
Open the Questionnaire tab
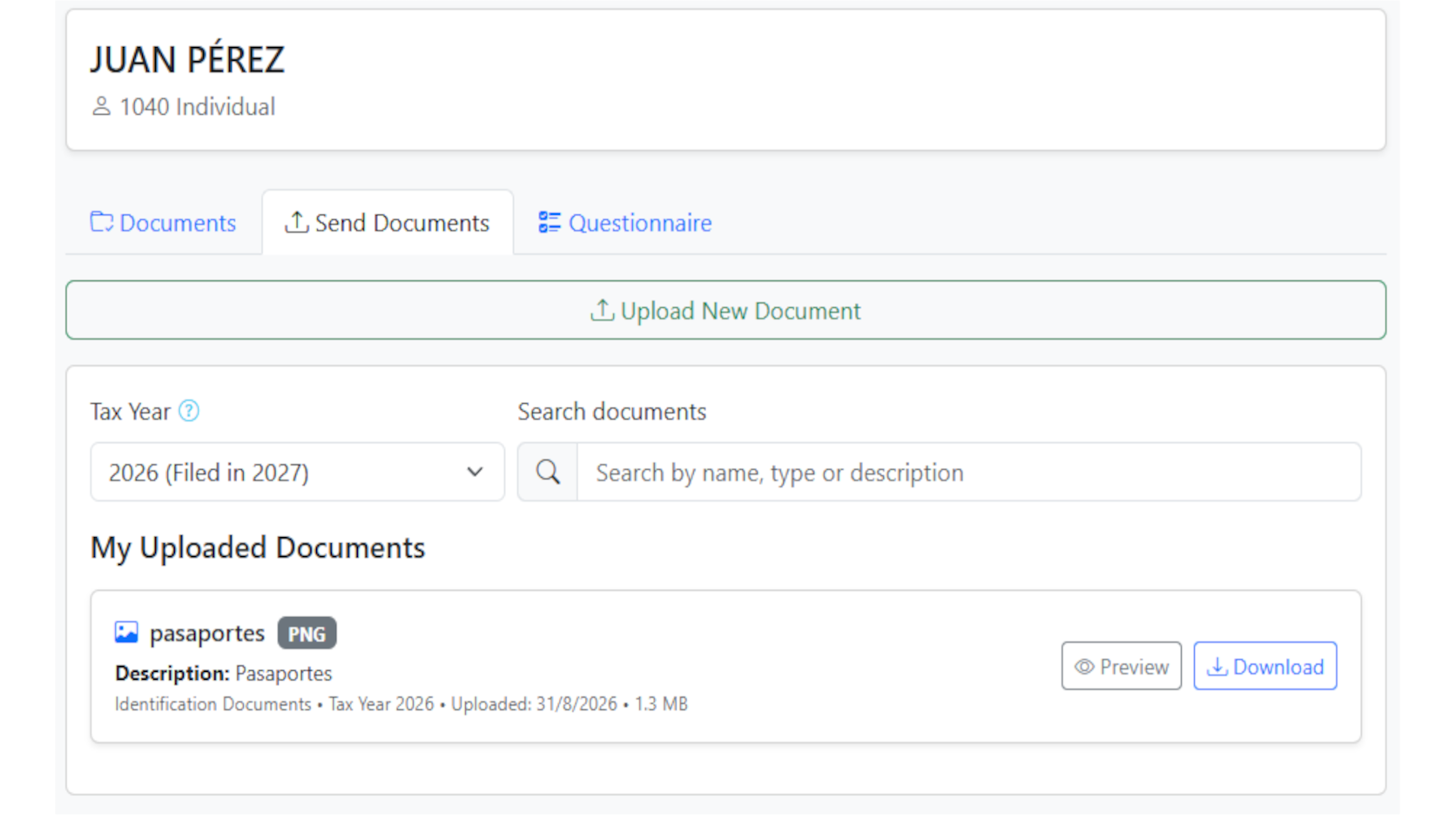click(x=624, y=223)
